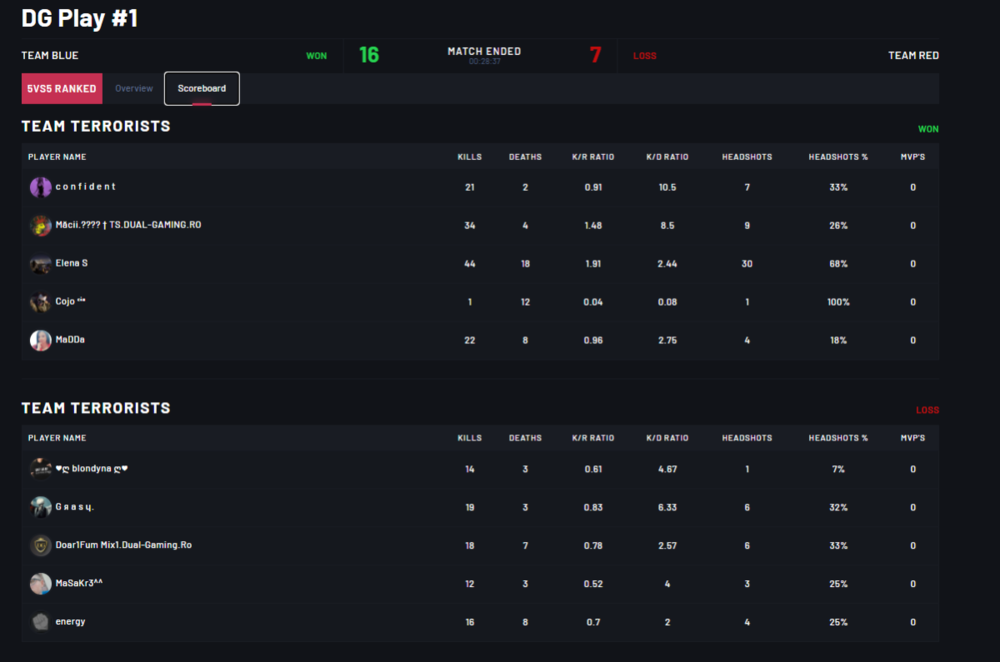Open the avatar beside Doar1Fum Mix1.Dual-Gaming.Ro

point(40,545)
